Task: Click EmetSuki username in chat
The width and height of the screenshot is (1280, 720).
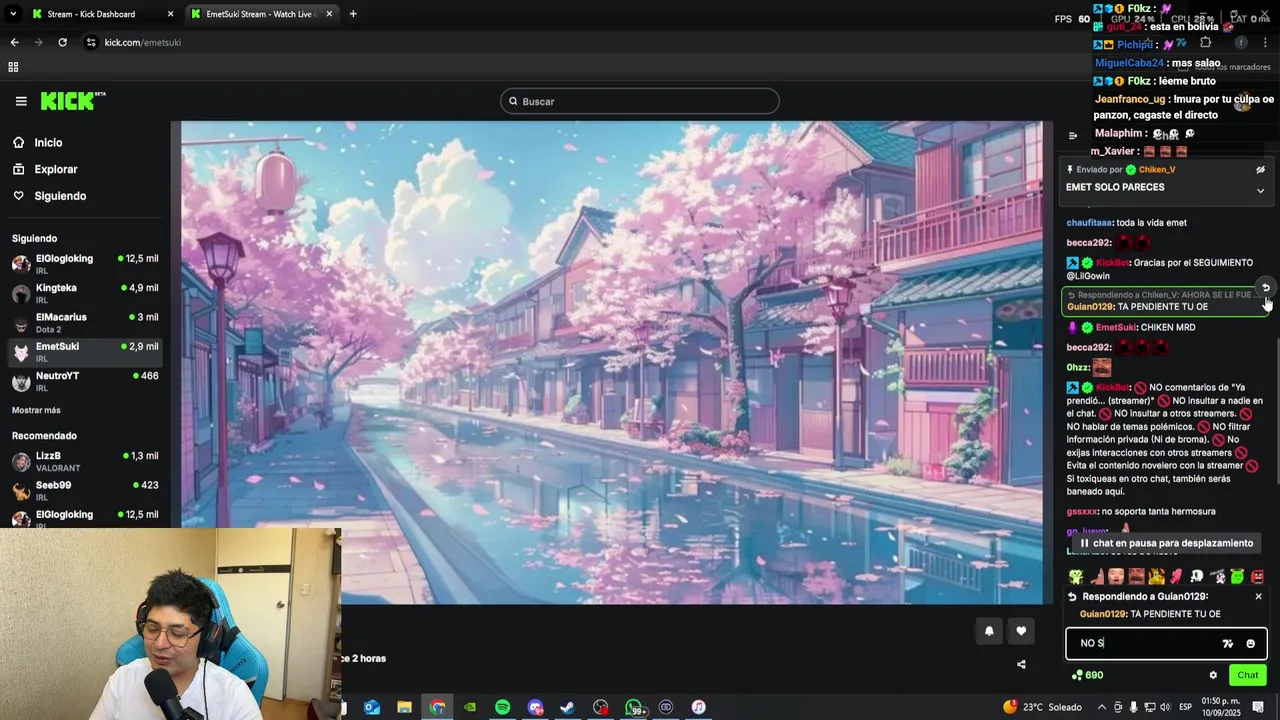Action: [x=1117, y=327]
